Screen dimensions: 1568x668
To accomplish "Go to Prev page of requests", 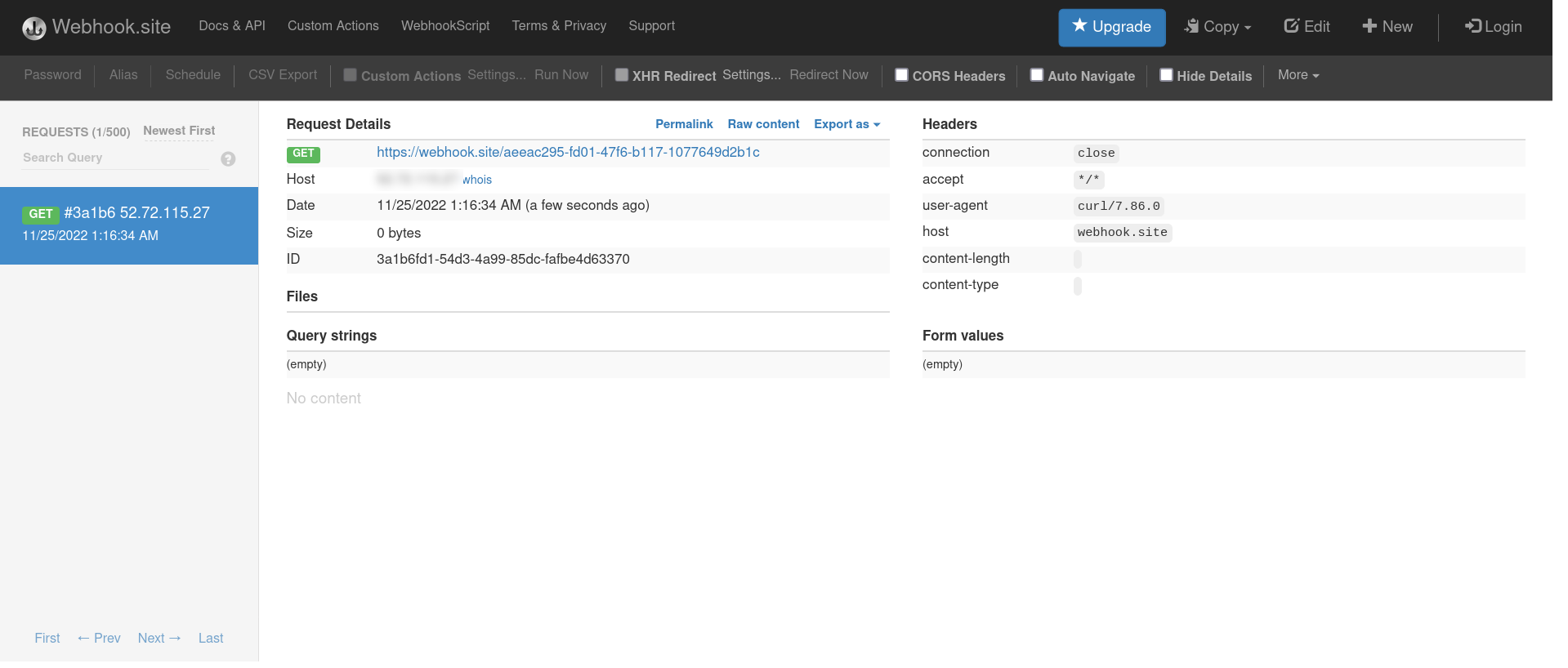I will 99,639.
